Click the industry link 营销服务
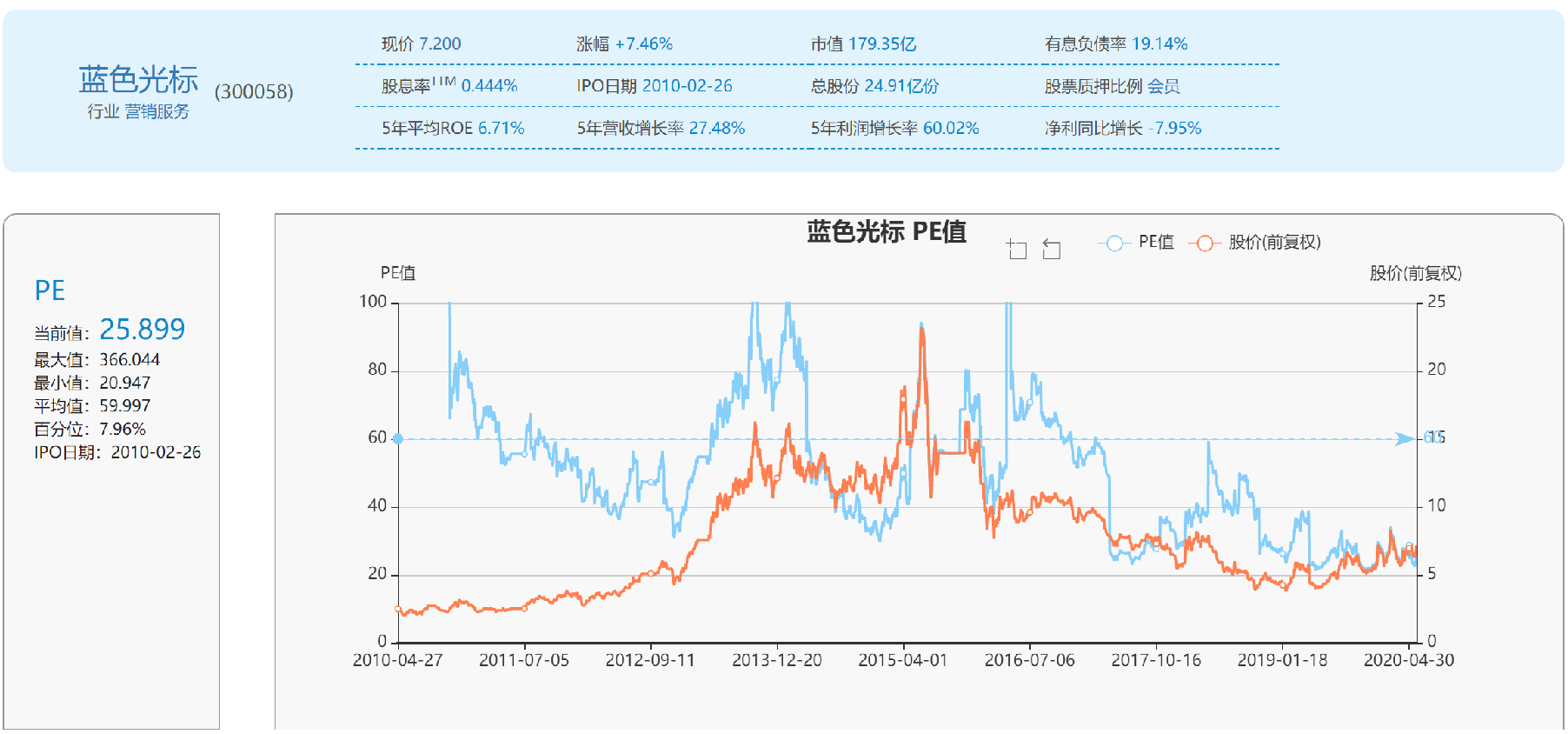The width and height of the screenshot is (1568, 734). (156, 111)
